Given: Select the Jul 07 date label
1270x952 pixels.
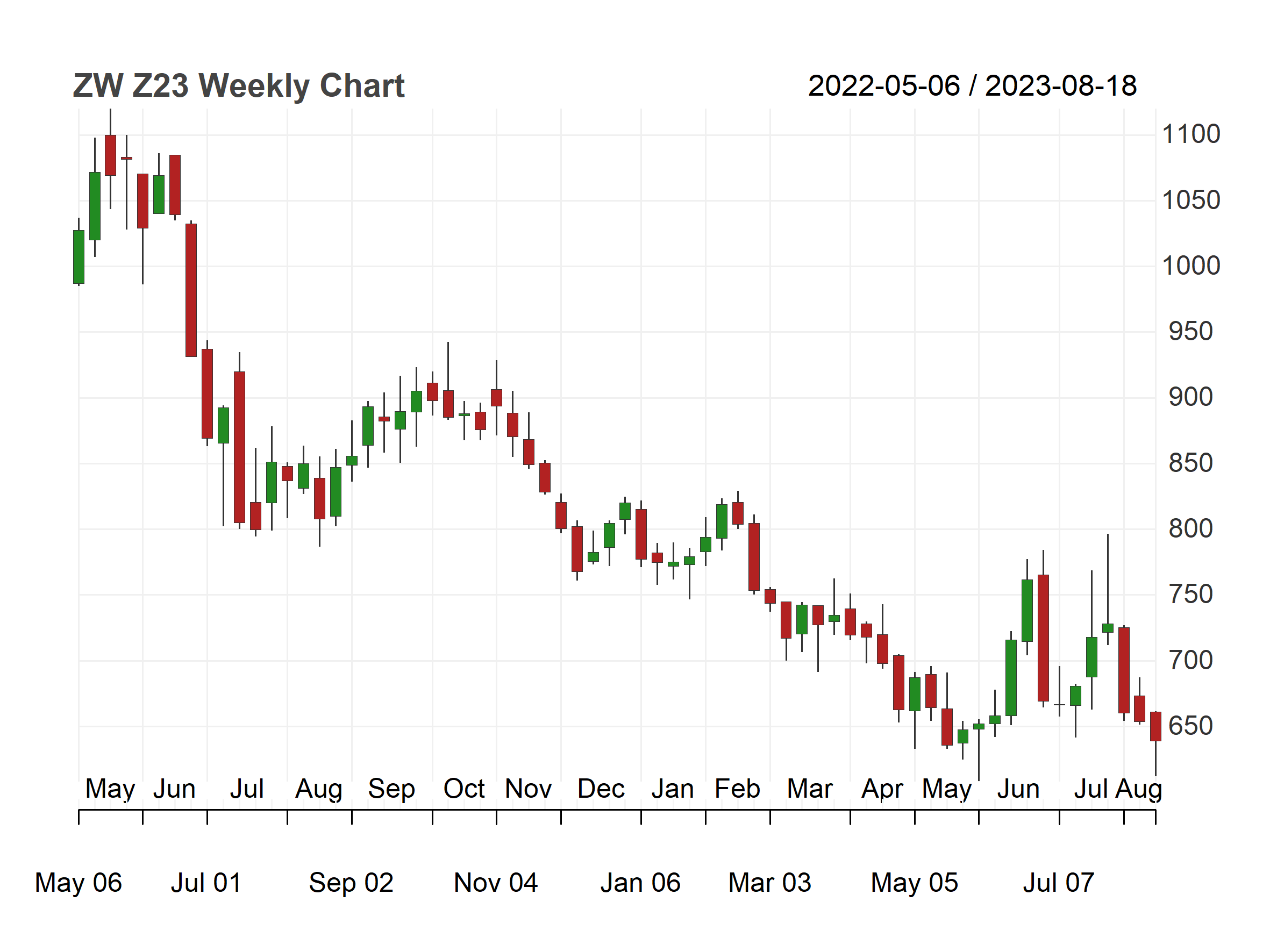Looking at the screenshot, I should [x=1059, y=883].
